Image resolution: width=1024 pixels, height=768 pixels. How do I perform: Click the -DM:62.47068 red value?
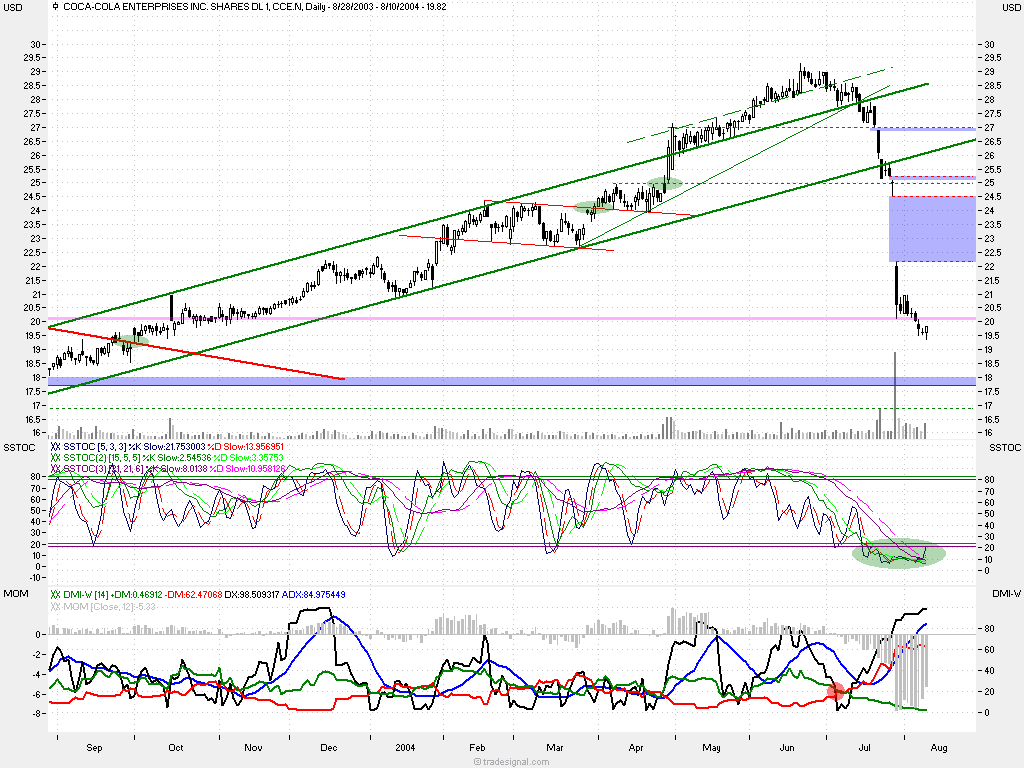click(193, 595)
